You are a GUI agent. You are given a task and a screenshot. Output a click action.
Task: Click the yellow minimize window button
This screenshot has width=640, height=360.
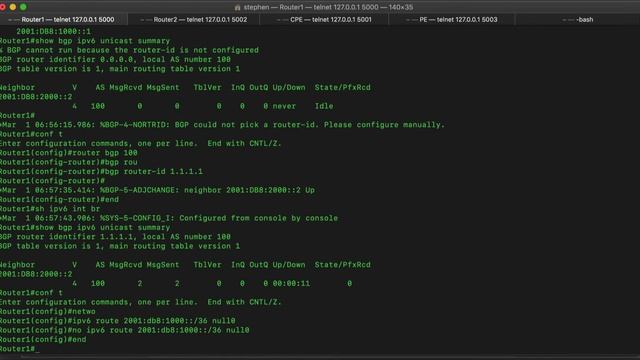point(13,7)
